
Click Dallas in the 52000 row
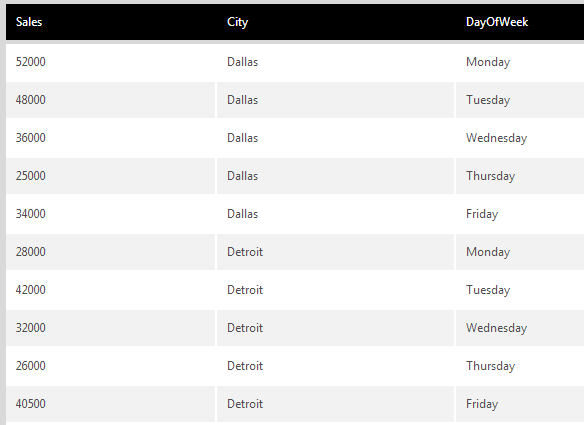coord(242,62)
